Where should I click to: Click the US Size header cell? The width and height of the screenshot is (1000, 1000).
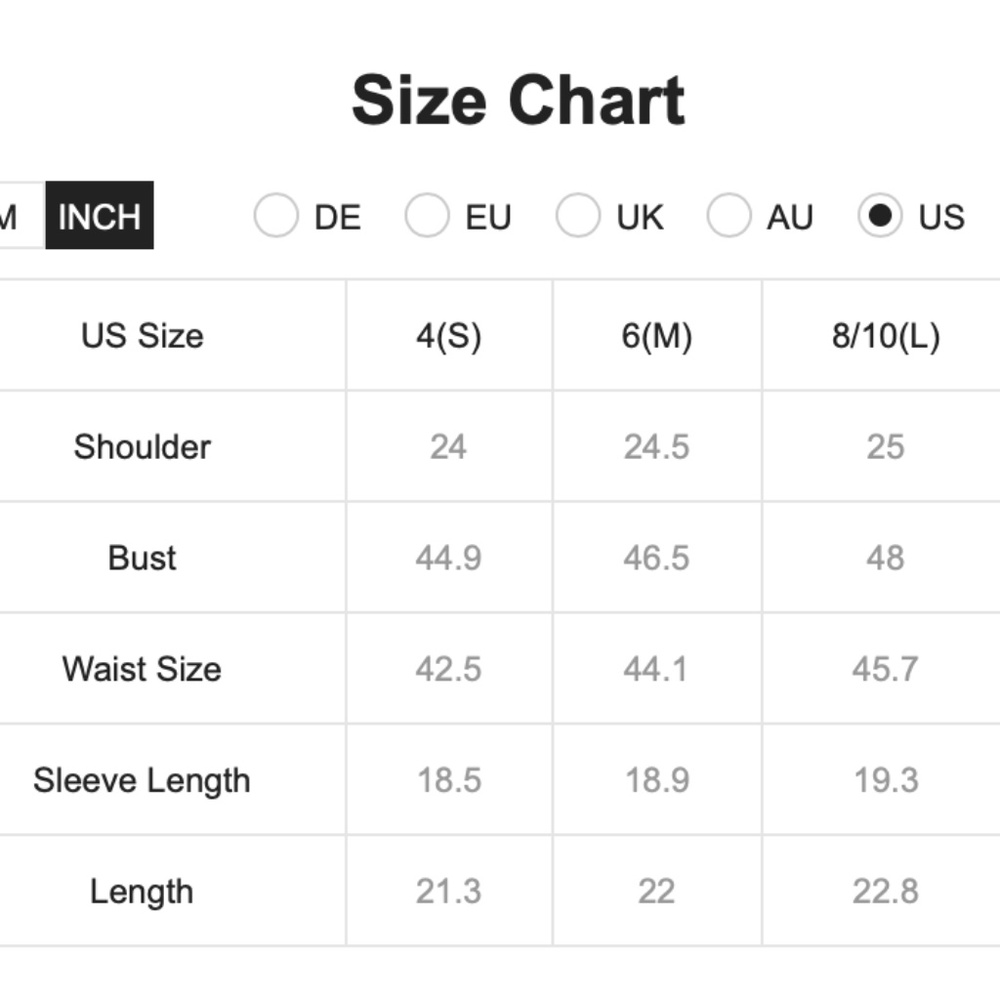[142, 335]
